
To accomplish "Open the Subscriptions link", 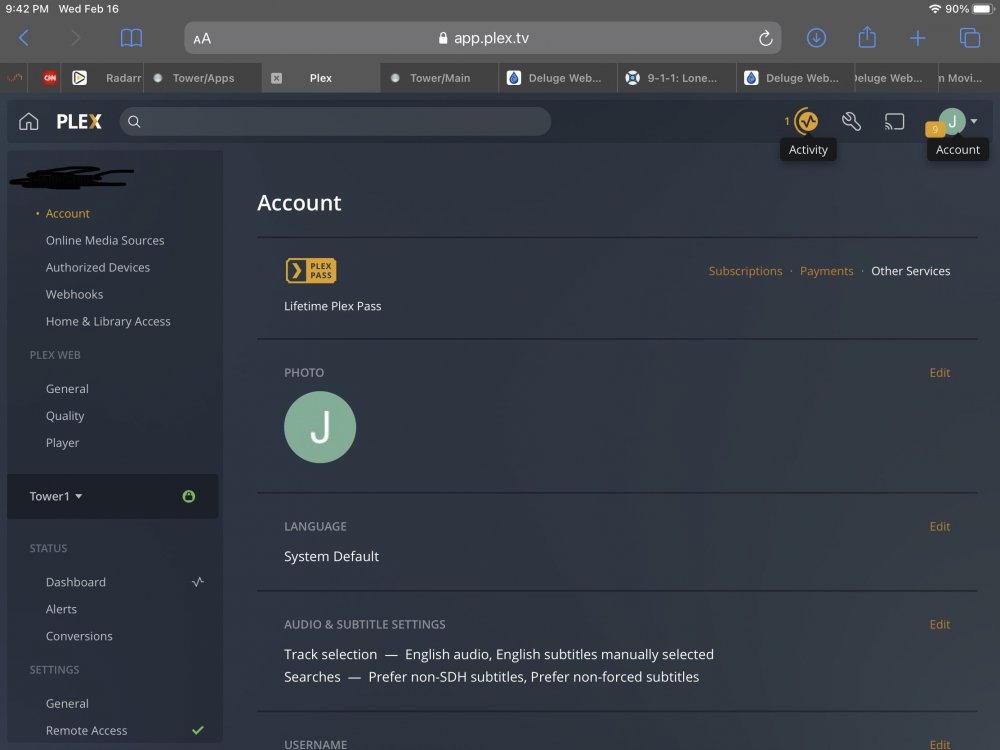I will [x=745, y=271].
